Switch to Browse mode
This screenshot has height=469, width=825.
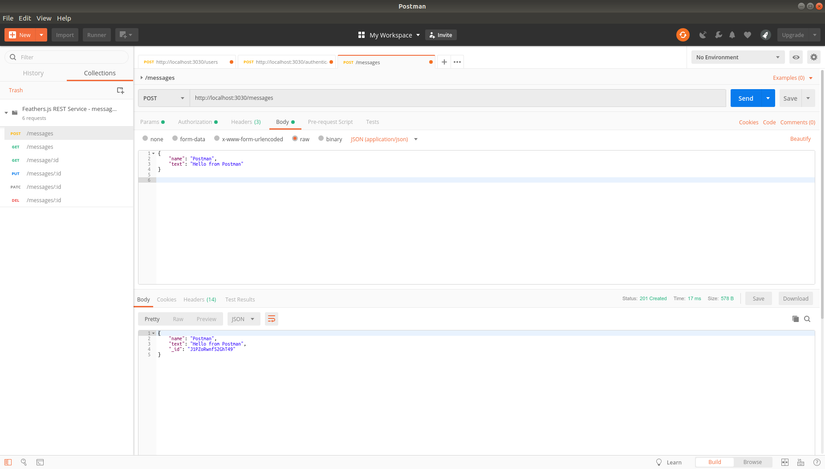click(x=752, y=462)
